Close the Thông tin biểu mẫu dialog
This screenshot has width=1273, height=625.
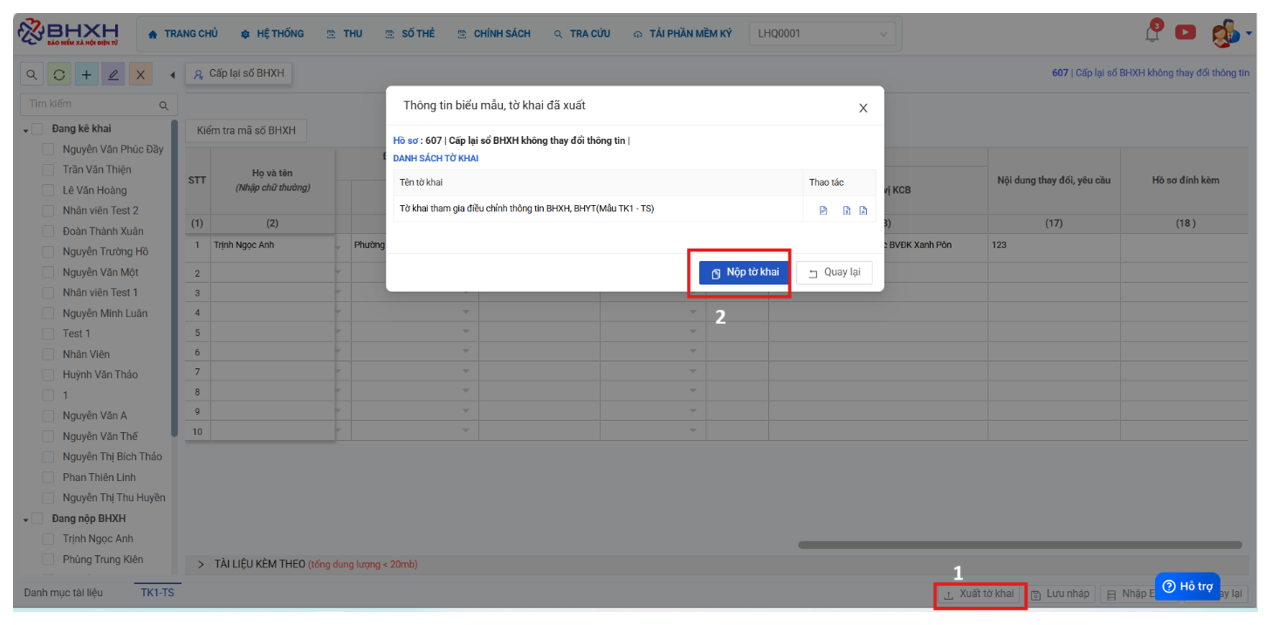click(x=863, y=108)
